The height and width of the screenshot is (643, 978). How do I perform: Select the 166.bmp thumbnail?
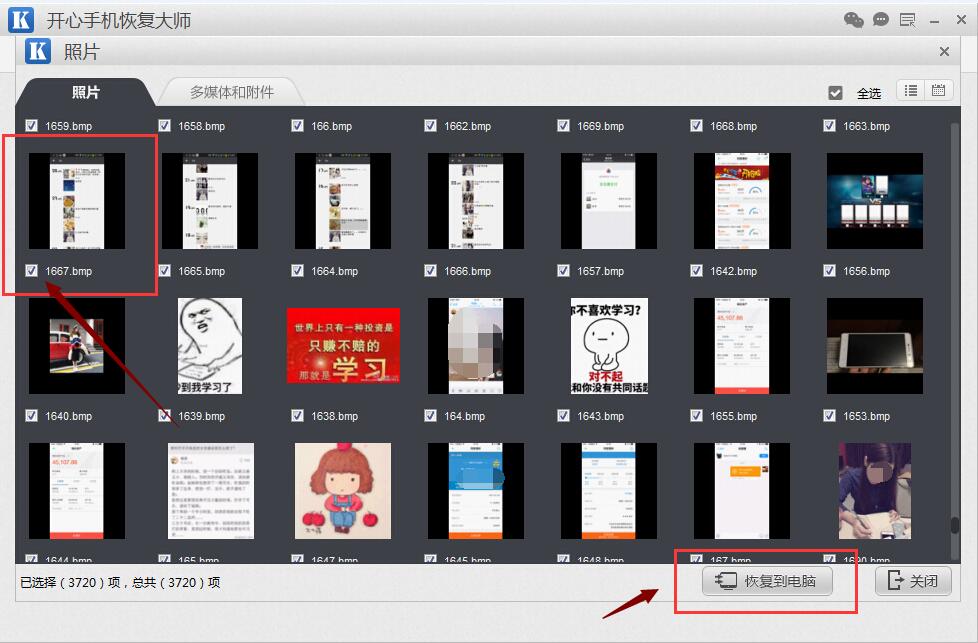343,201
